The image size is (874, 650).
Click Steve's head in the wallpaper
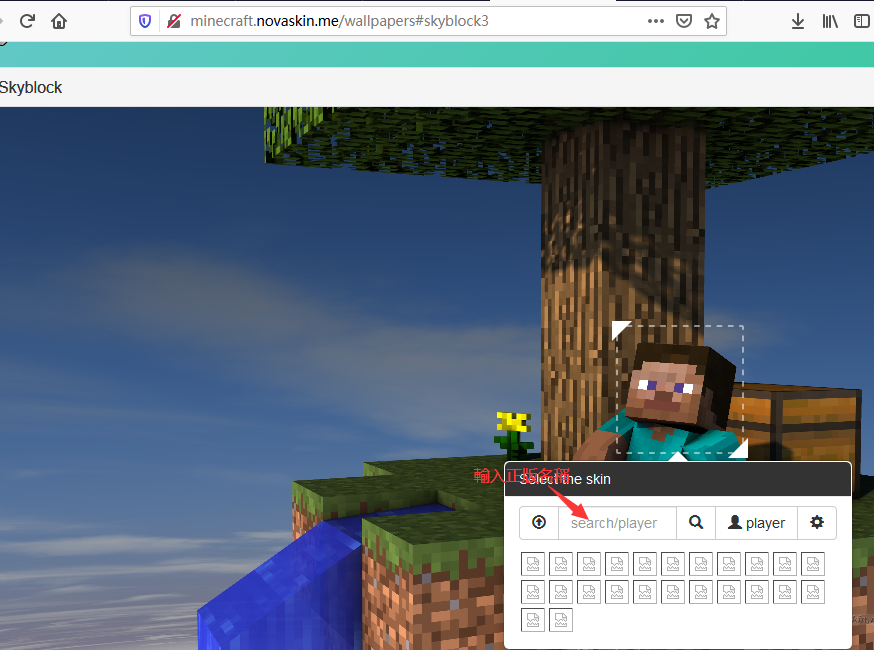pos(681,388)
